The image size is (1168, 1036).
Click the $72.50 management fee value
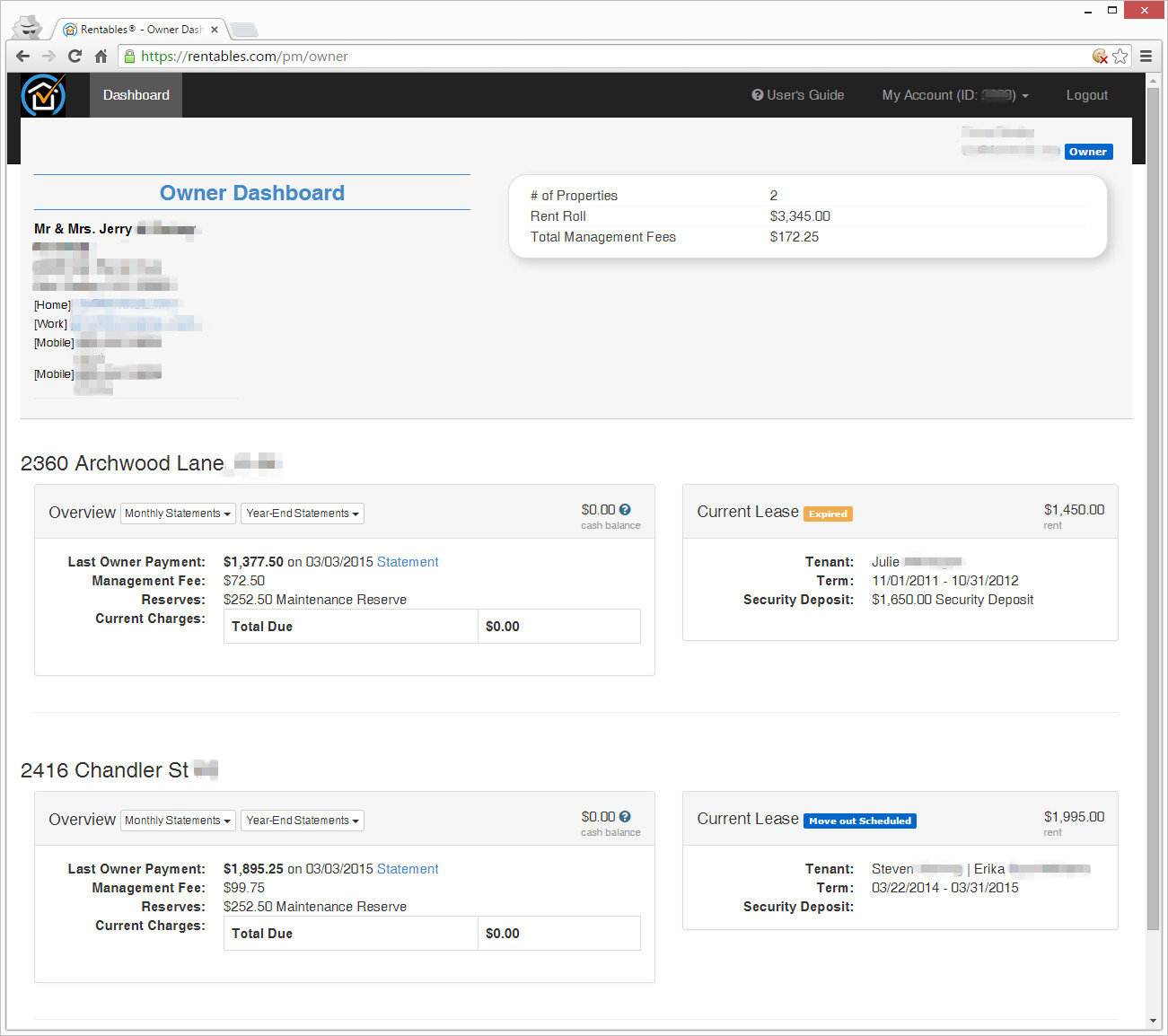[244, 581]
